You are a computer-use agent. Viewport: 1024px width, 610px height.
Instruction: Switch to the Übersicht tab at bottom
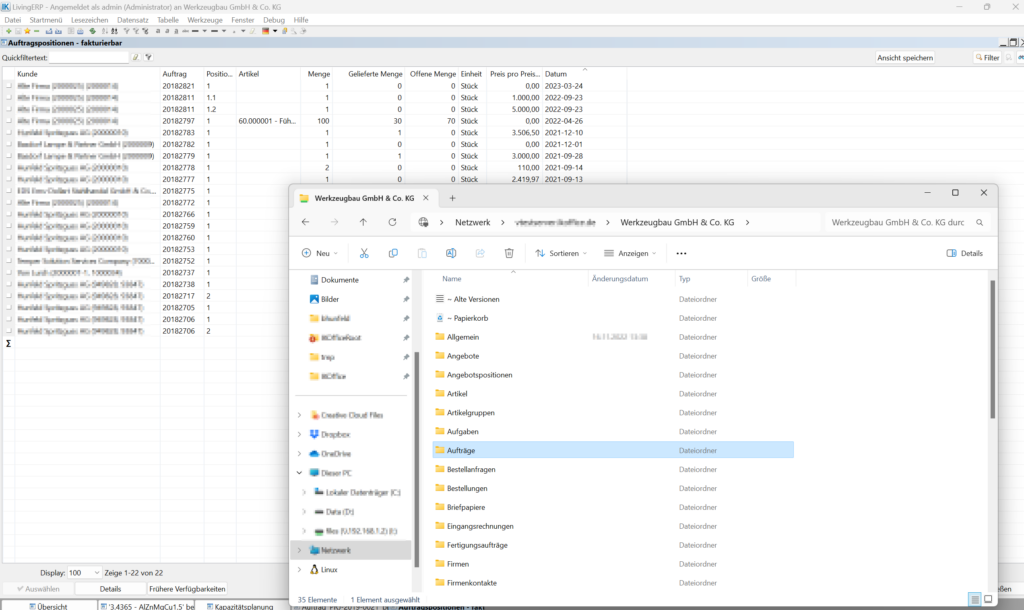[x=48, y=606]
